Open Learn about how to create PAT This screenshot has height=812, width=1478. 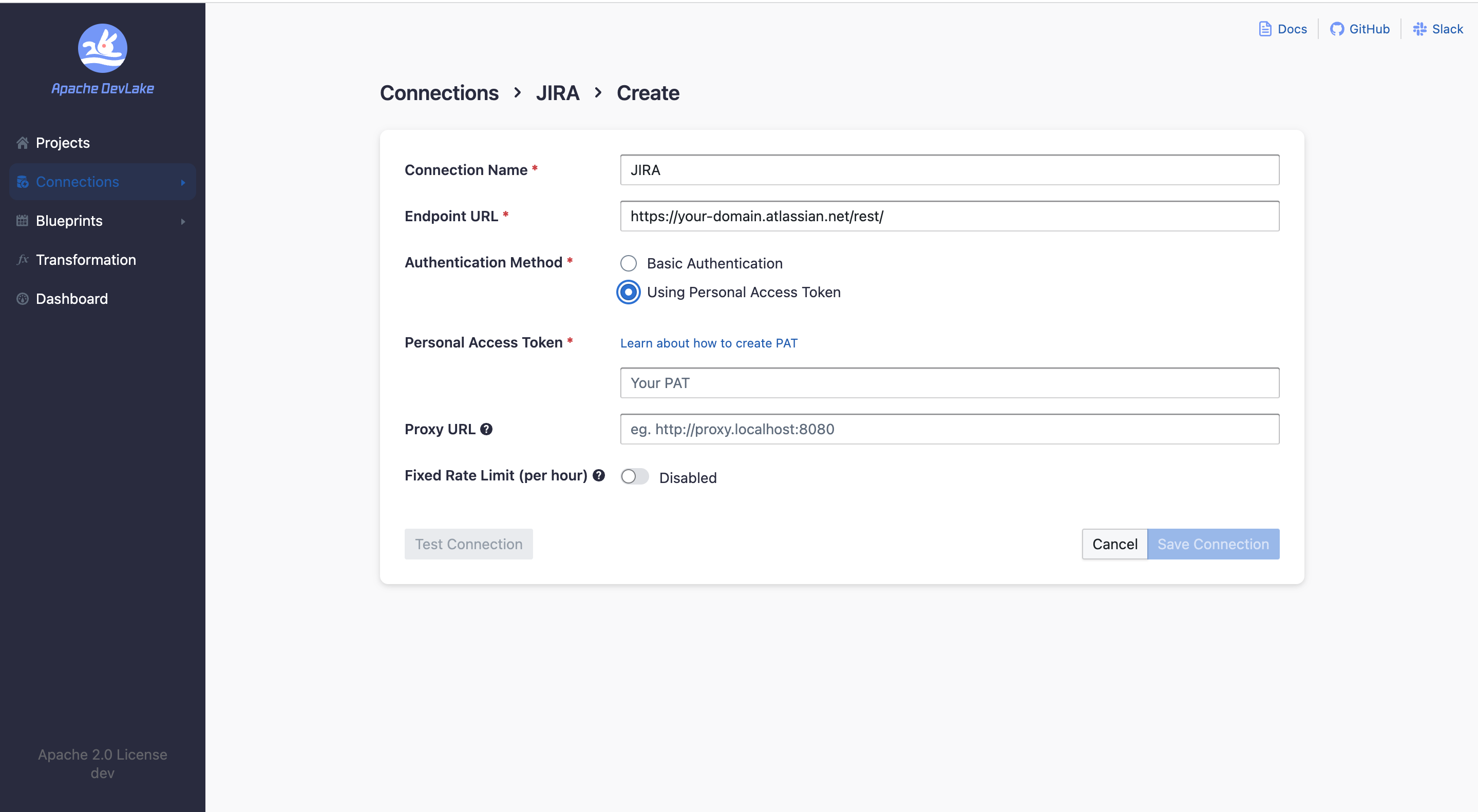709,343
